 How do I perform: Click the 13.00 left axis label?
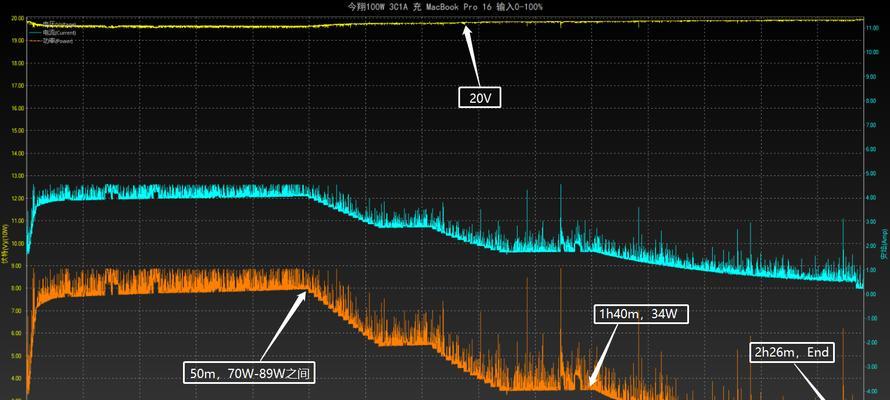click(x=17, y=176)
